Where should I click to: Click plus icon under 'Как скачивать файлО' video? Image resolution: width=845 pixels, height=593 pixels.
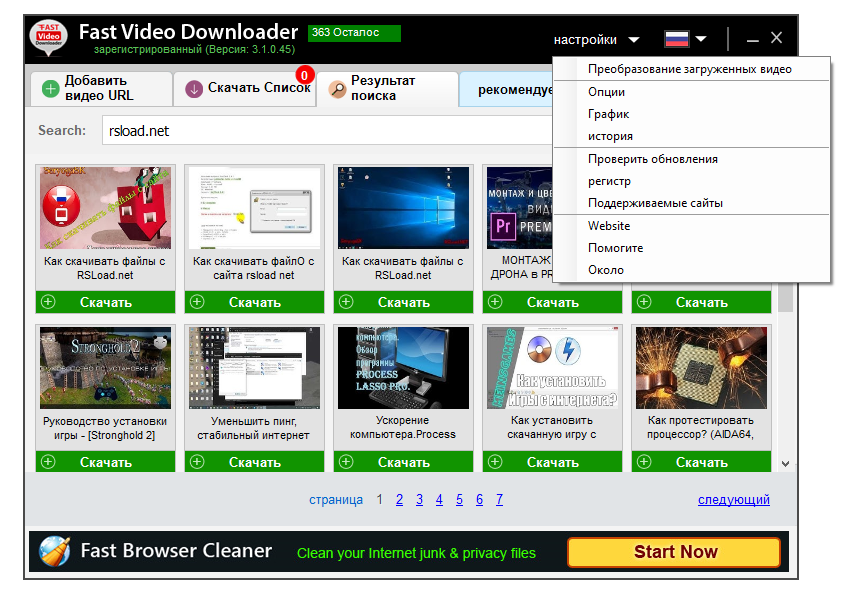point(197,302)
